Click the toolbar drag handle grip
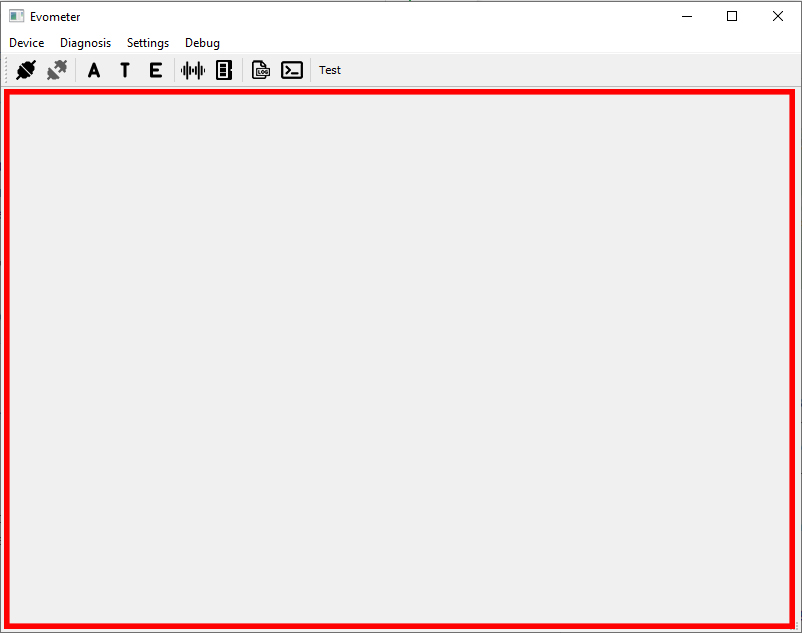Viewport: 802px width, 633px height. [6, 70]
